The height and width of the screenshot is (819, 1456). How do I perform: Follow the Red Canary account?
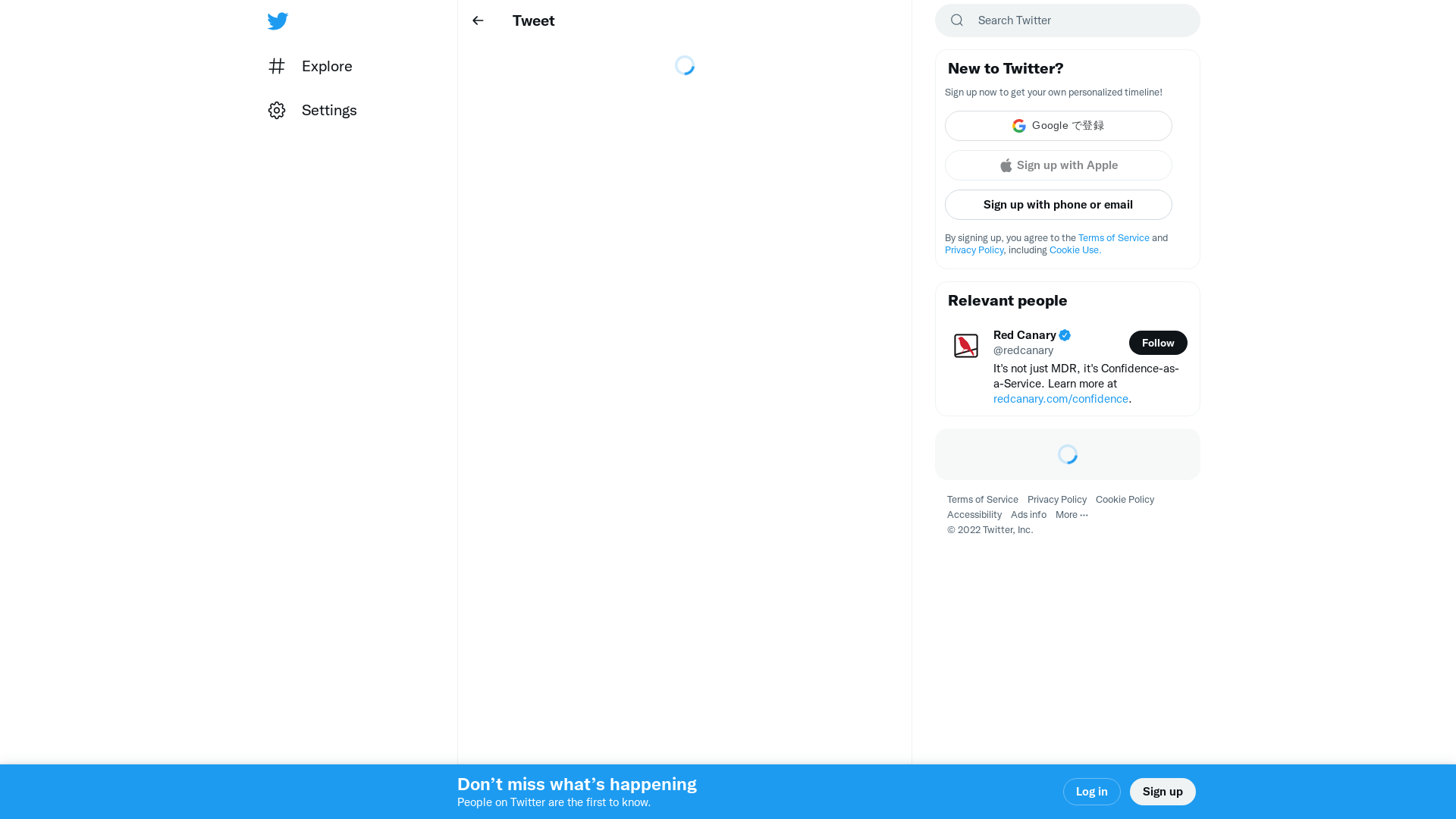click(x=1157, y=343)
